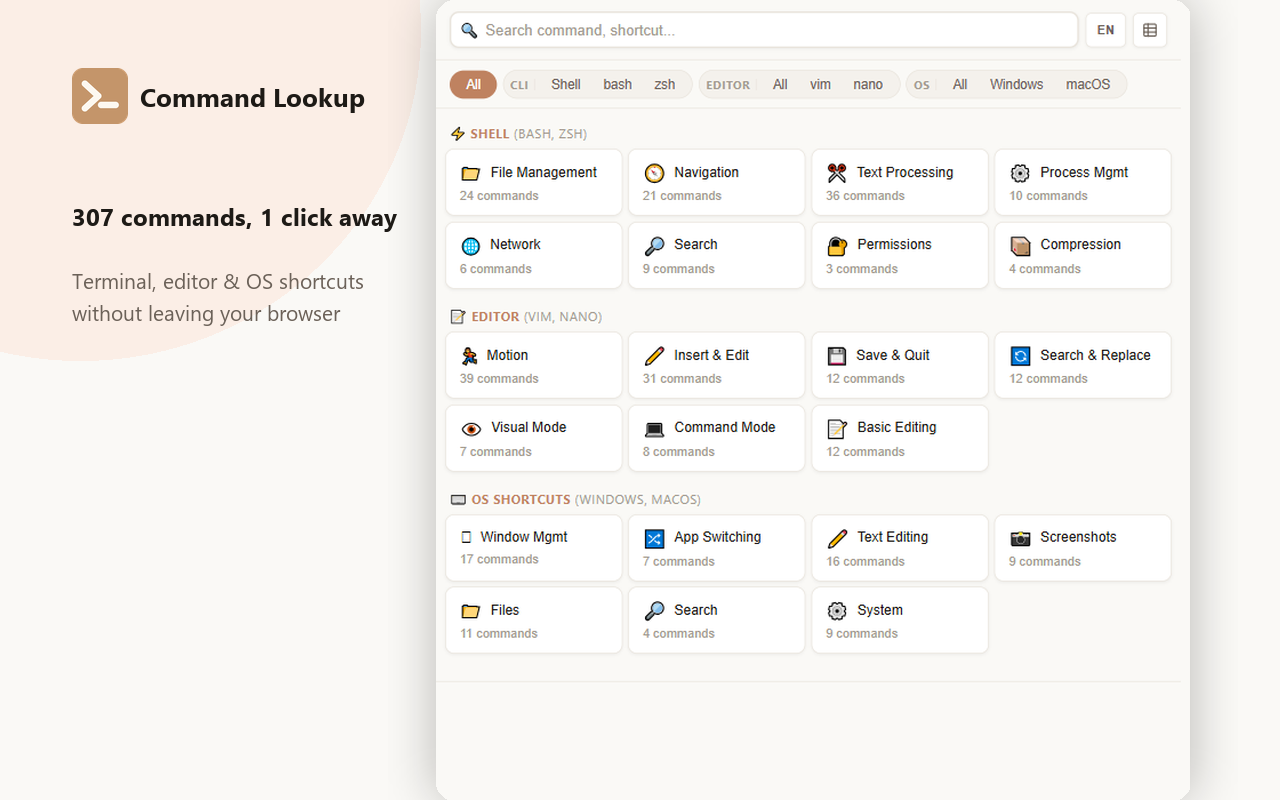
Task: Click the refresh-arrows icon on Search & Replace
Action: point(1020,356)
